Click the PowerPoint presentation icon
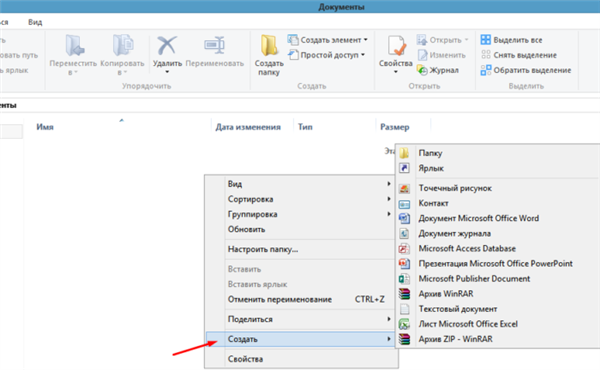This screenshot has width=600, height=370. [404, 264]
